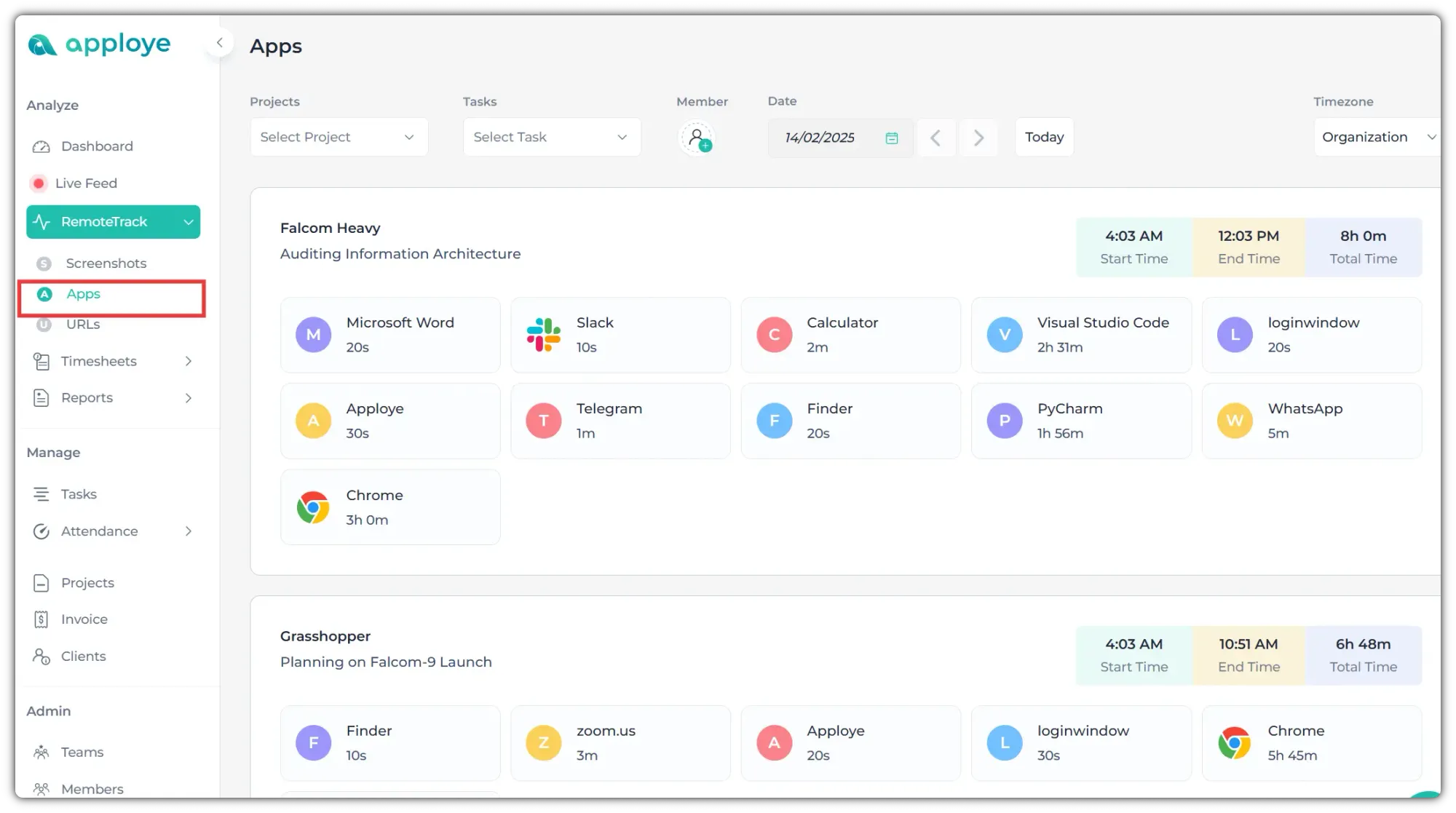Open the Screenshots menu item
Screen dimensions: 1456x813
[106, 263]
